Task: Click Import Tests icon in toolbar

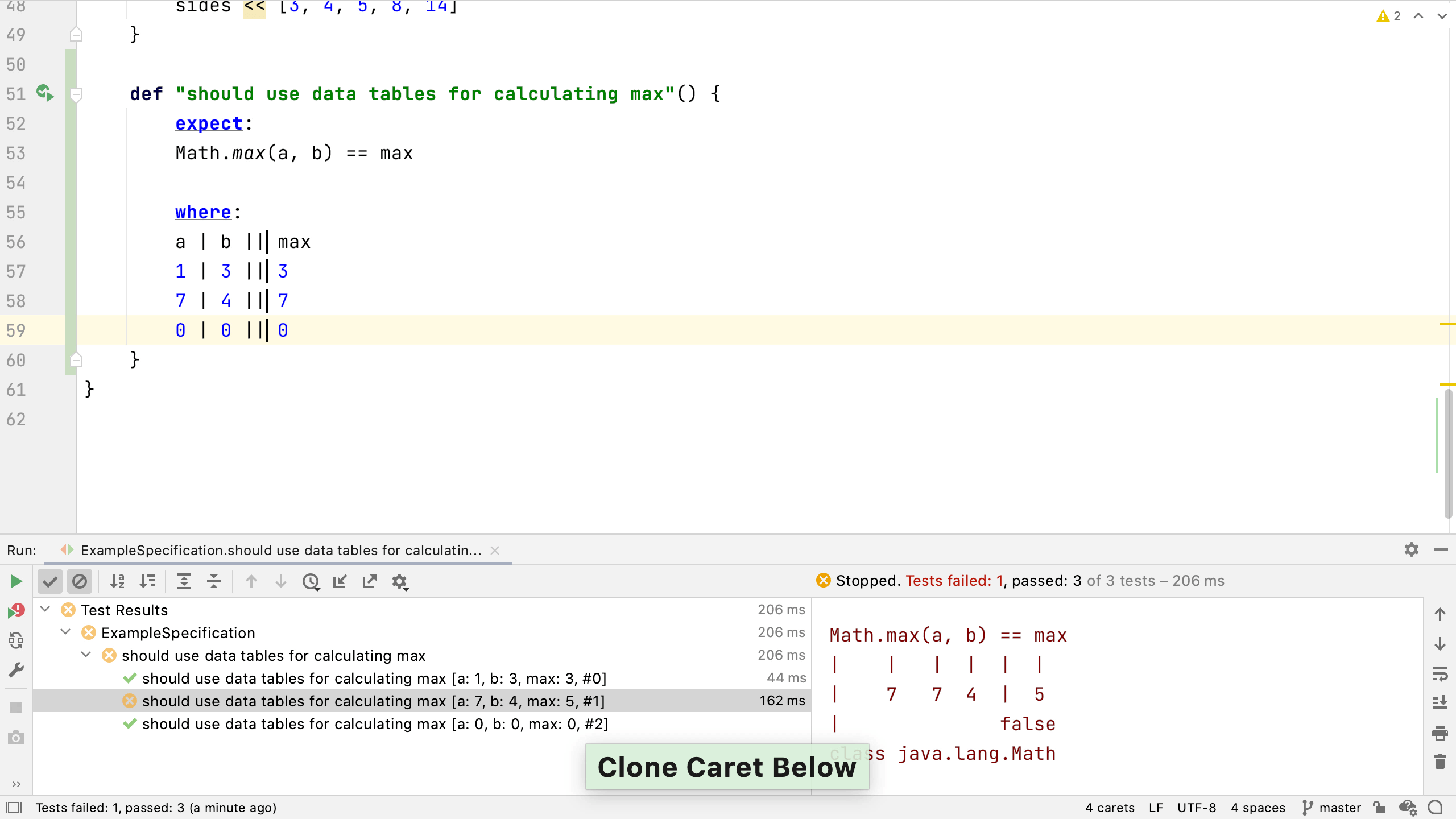Action: (x=340, y=581)
